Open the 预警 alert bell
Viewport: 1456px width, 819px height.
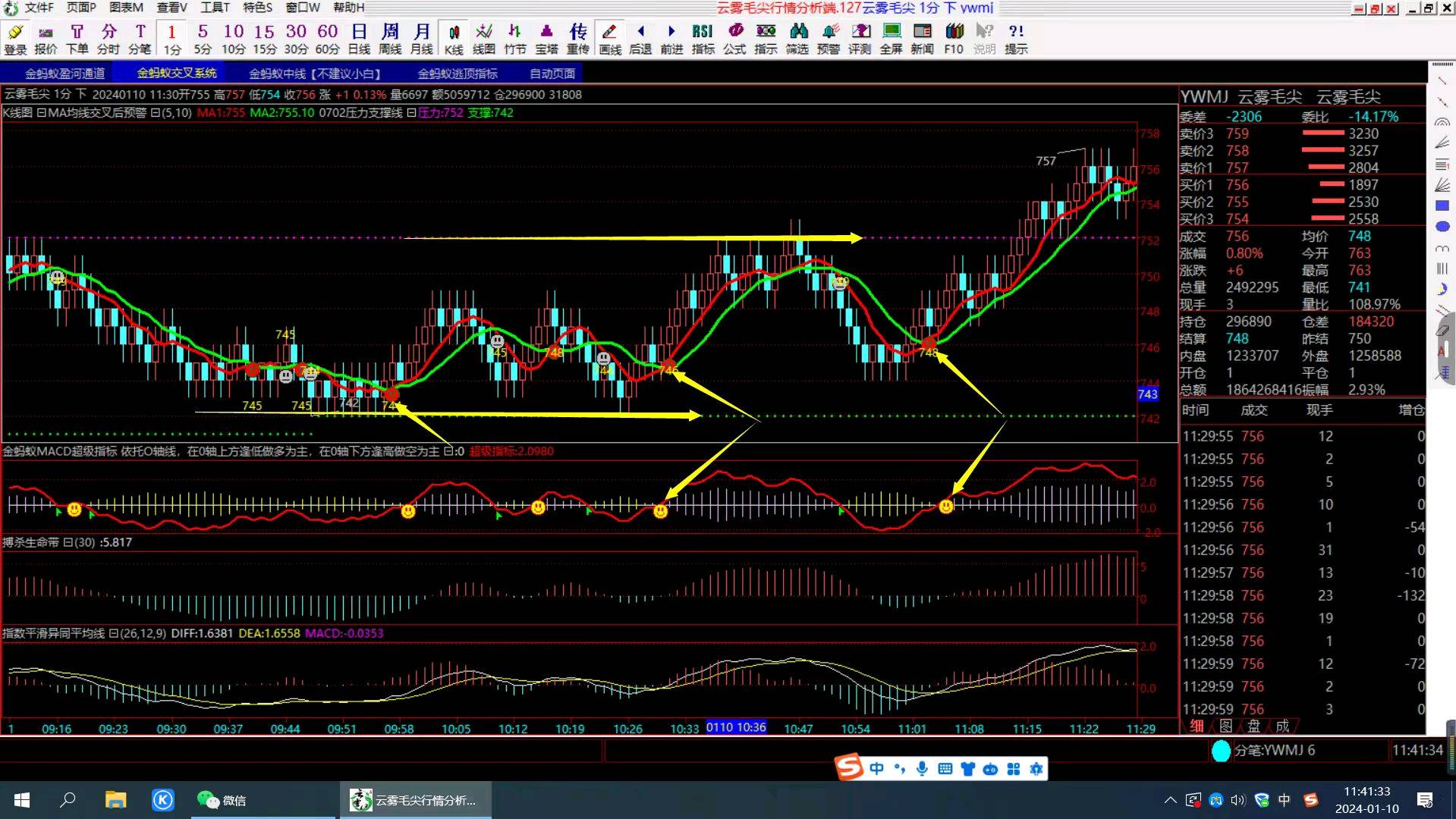point(829,38)
